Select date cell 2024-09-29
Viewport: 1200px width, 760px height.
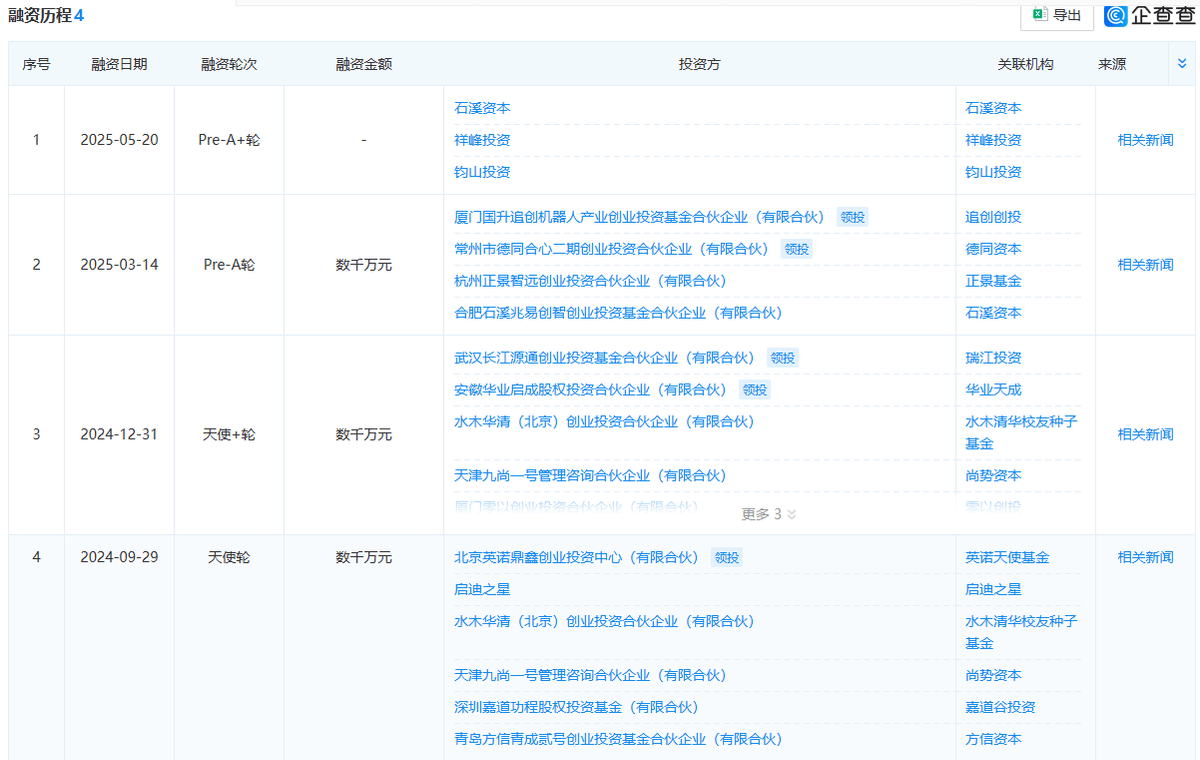(119, 557)
